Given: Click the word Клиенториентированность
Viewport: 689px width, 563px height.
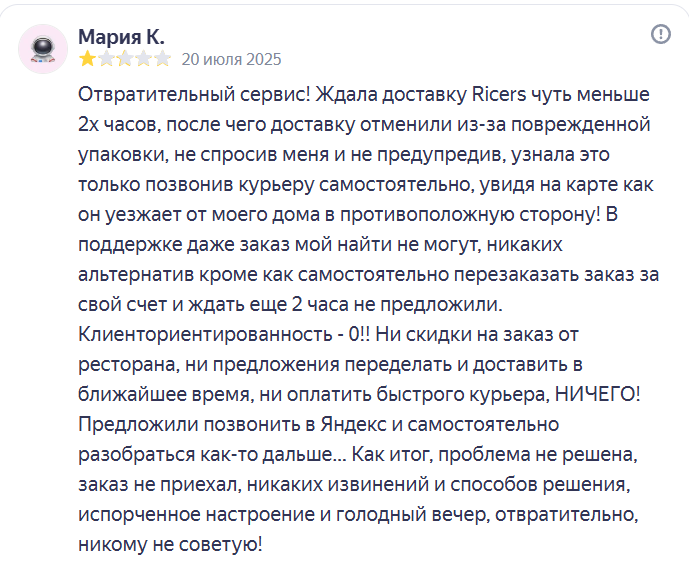Looking at the screenshot, I should pos(205,334).
